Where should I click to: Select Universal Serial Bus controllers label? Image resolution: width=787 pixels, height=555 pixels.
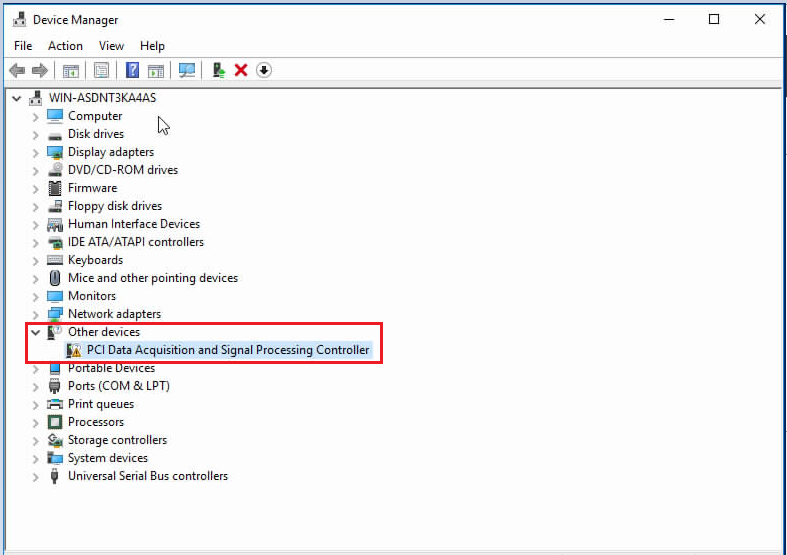coord(148,476)
